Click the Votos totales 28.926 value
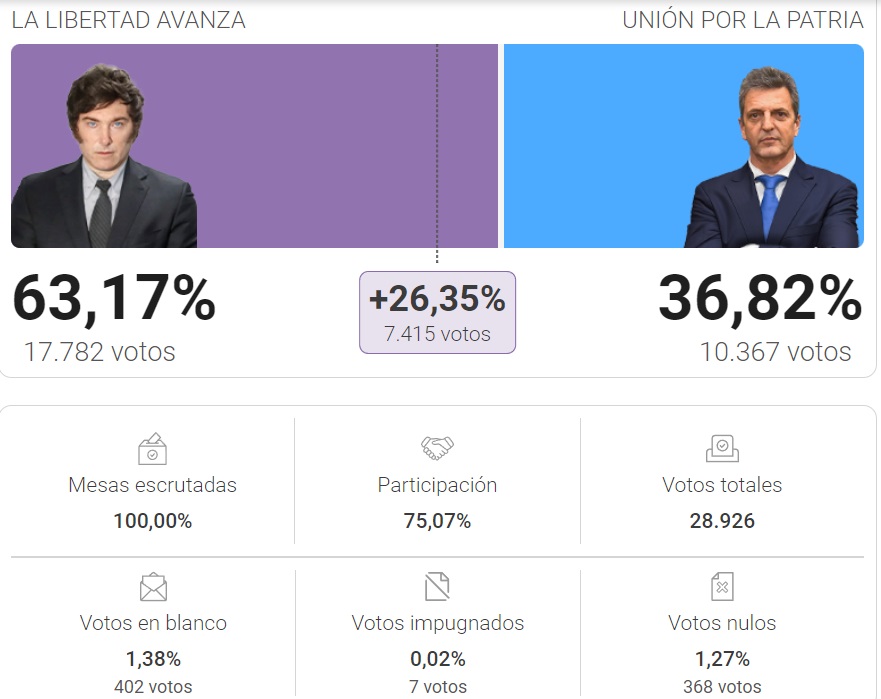This screenshot has width=881, height=699. click(722, 521)
